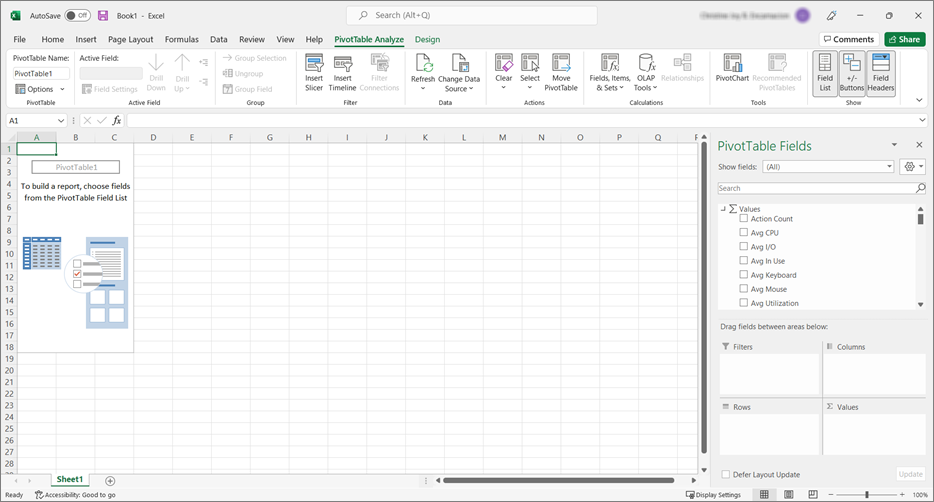The width and height of the screenshot is (934, 502).
Task: Click the Save icon in title bar
Action: (103, 15)
